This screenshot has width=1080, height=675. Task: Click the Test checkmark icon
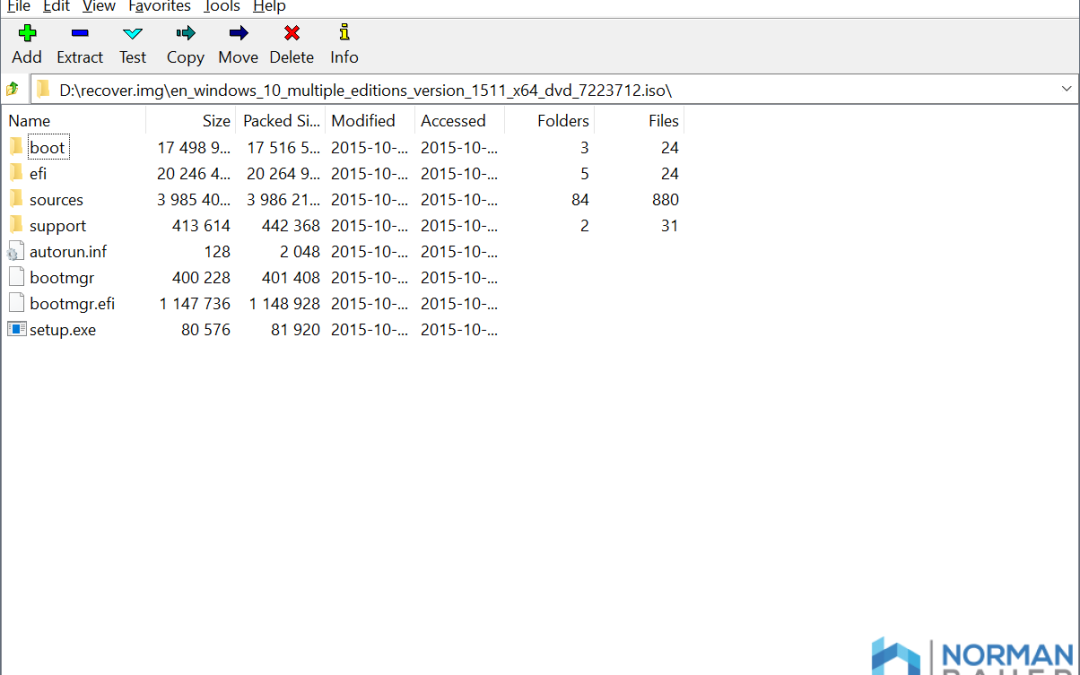pos(132,33)
